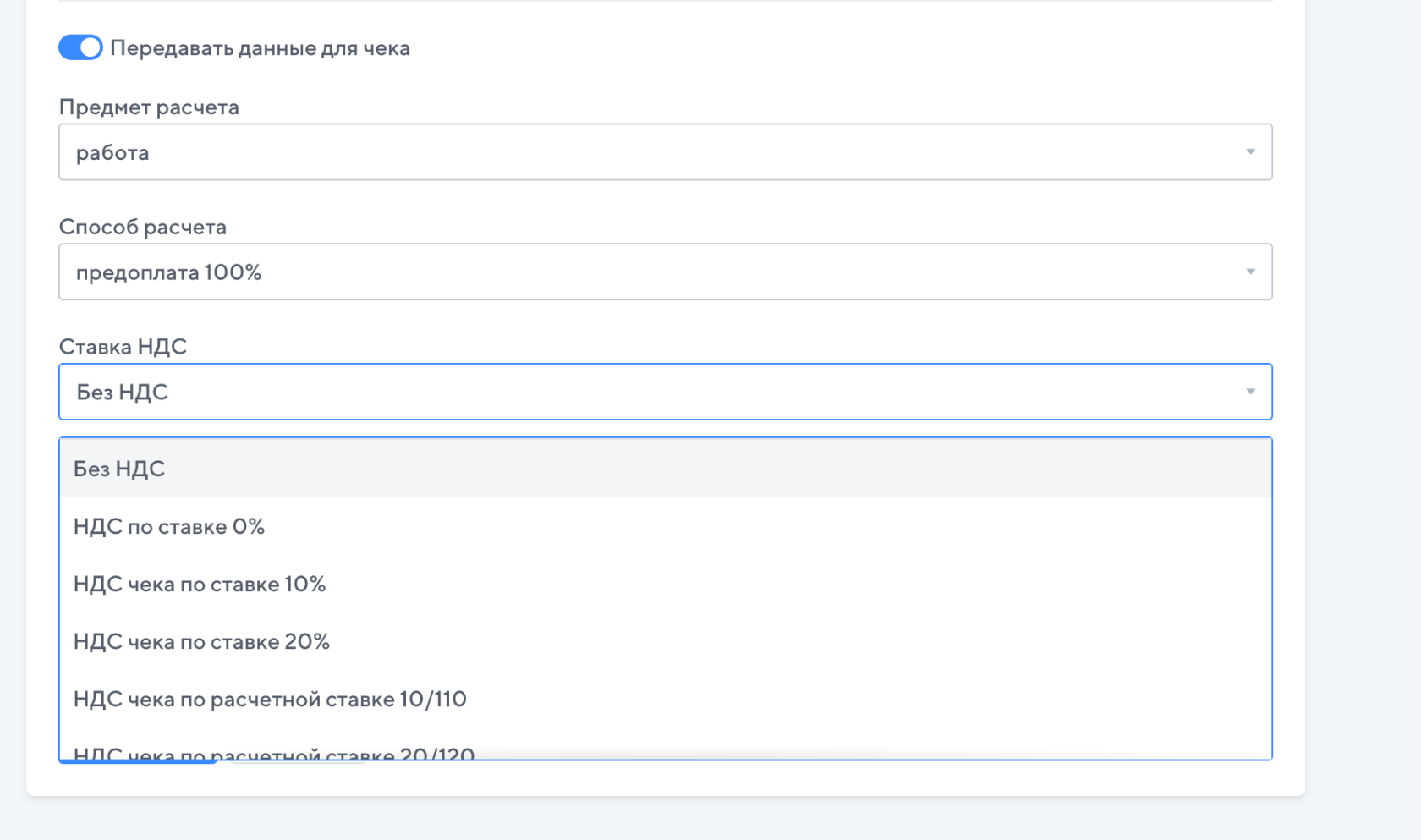Choose 'НДС по ставке 0%' from the list
The image size is (1421, 840).
click(169, 526)
